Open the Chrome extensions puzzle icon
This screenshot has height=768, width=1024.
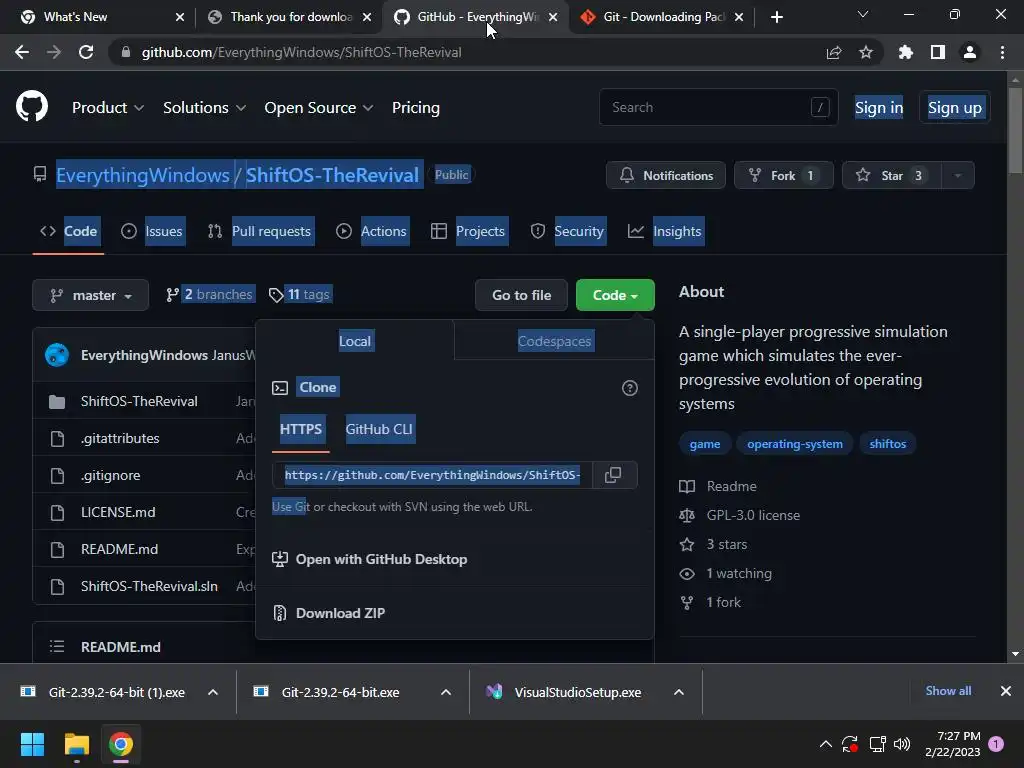906,52
